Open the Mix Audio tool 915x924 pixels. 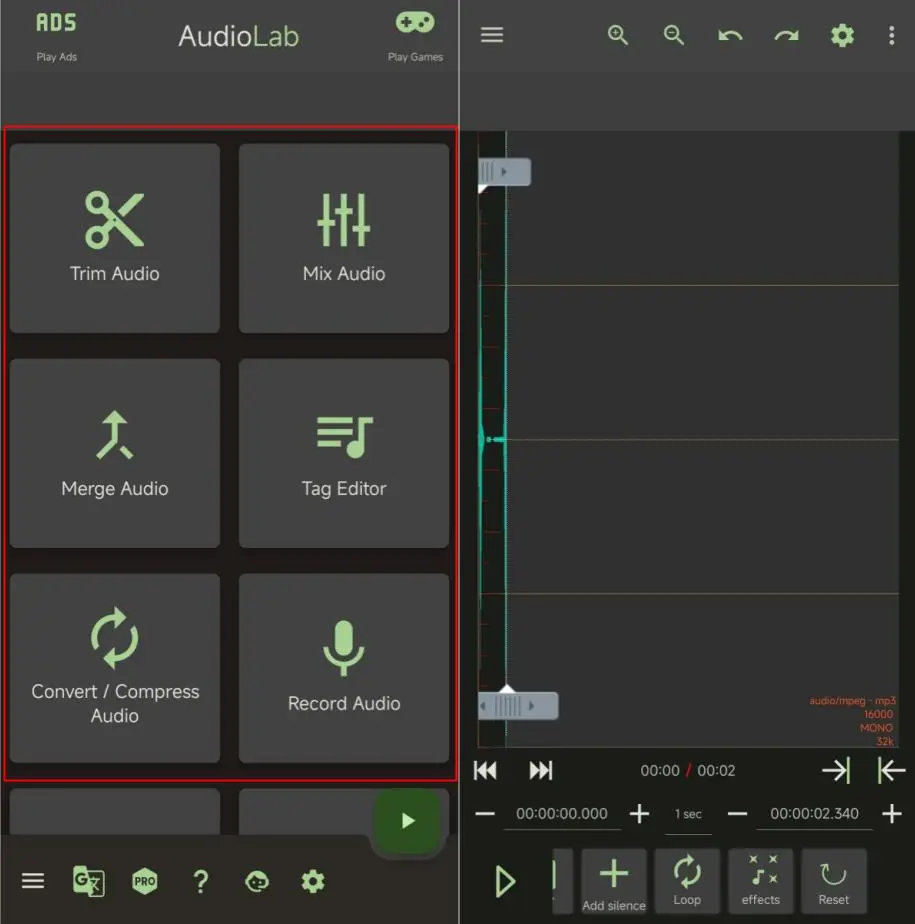(344, 238)
